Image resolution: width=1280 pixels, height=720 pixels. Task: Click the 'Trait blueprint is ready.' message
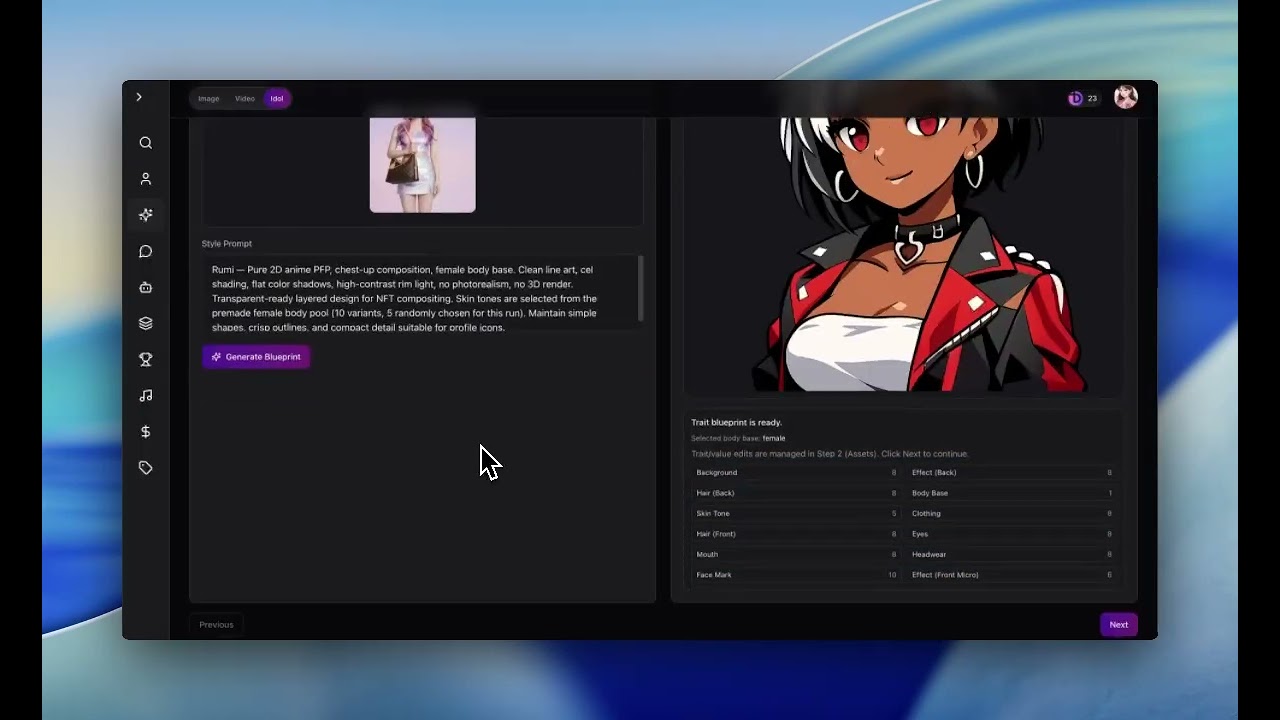(737, 423)
